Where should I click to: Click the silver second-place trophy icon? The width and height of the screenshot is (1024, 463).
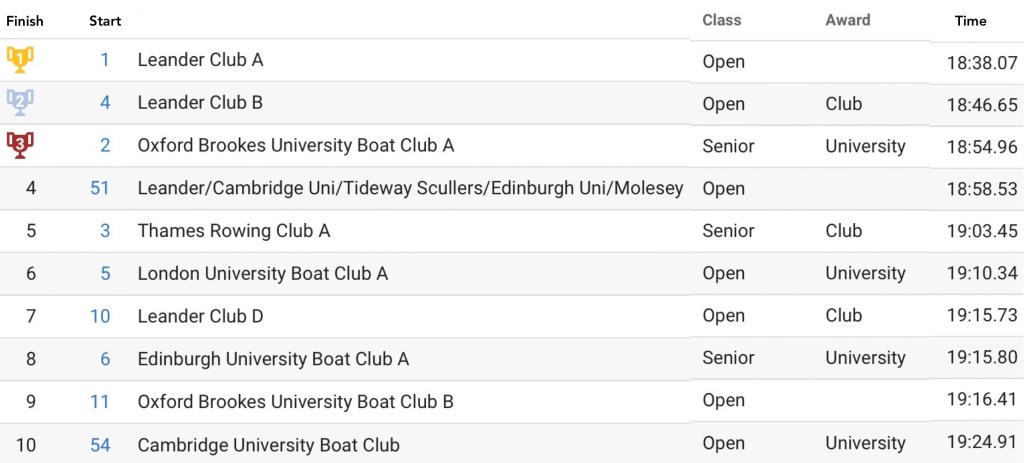[20, 102]
